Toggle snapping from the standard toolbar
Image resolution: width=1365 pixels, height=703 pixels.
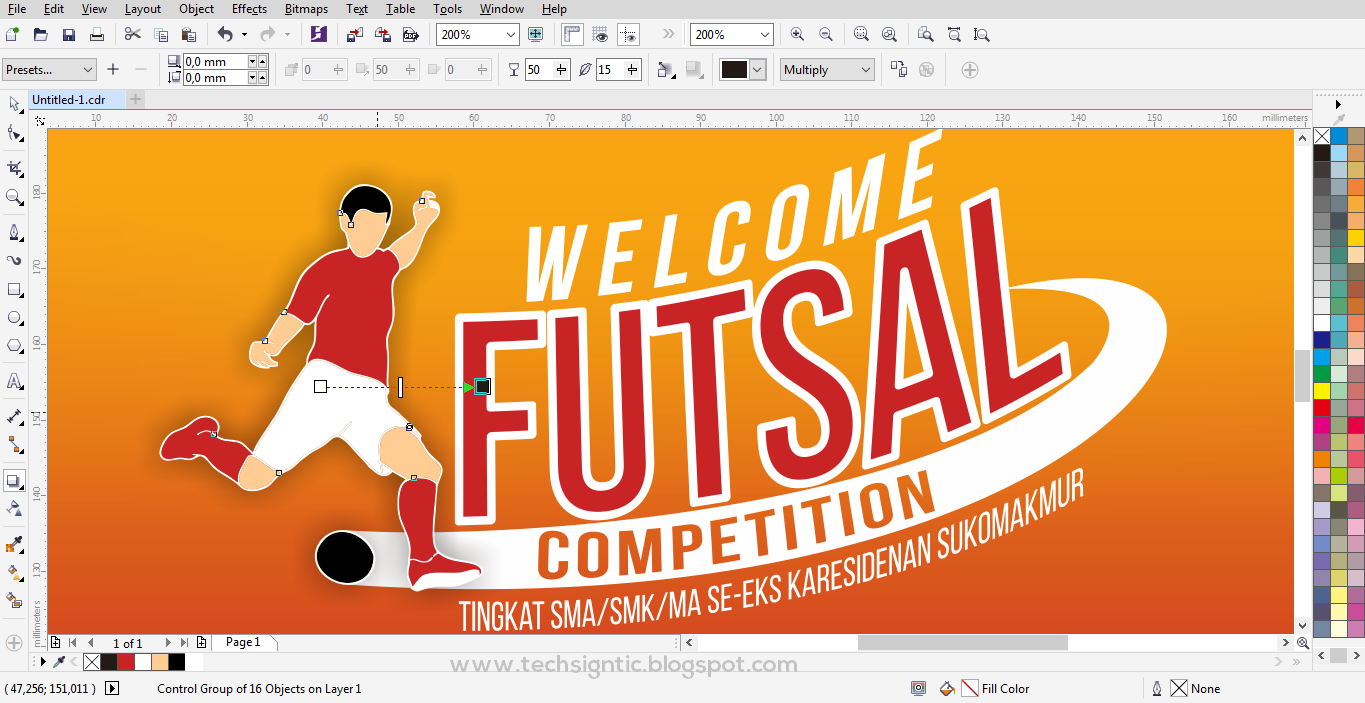(x=629, y=34)
